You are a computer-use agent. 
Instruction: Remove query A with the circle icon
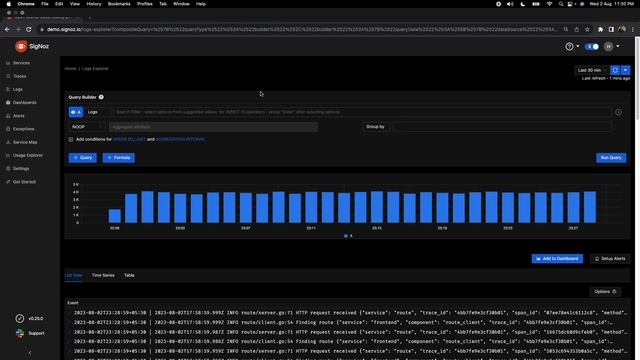coord(618,112)
